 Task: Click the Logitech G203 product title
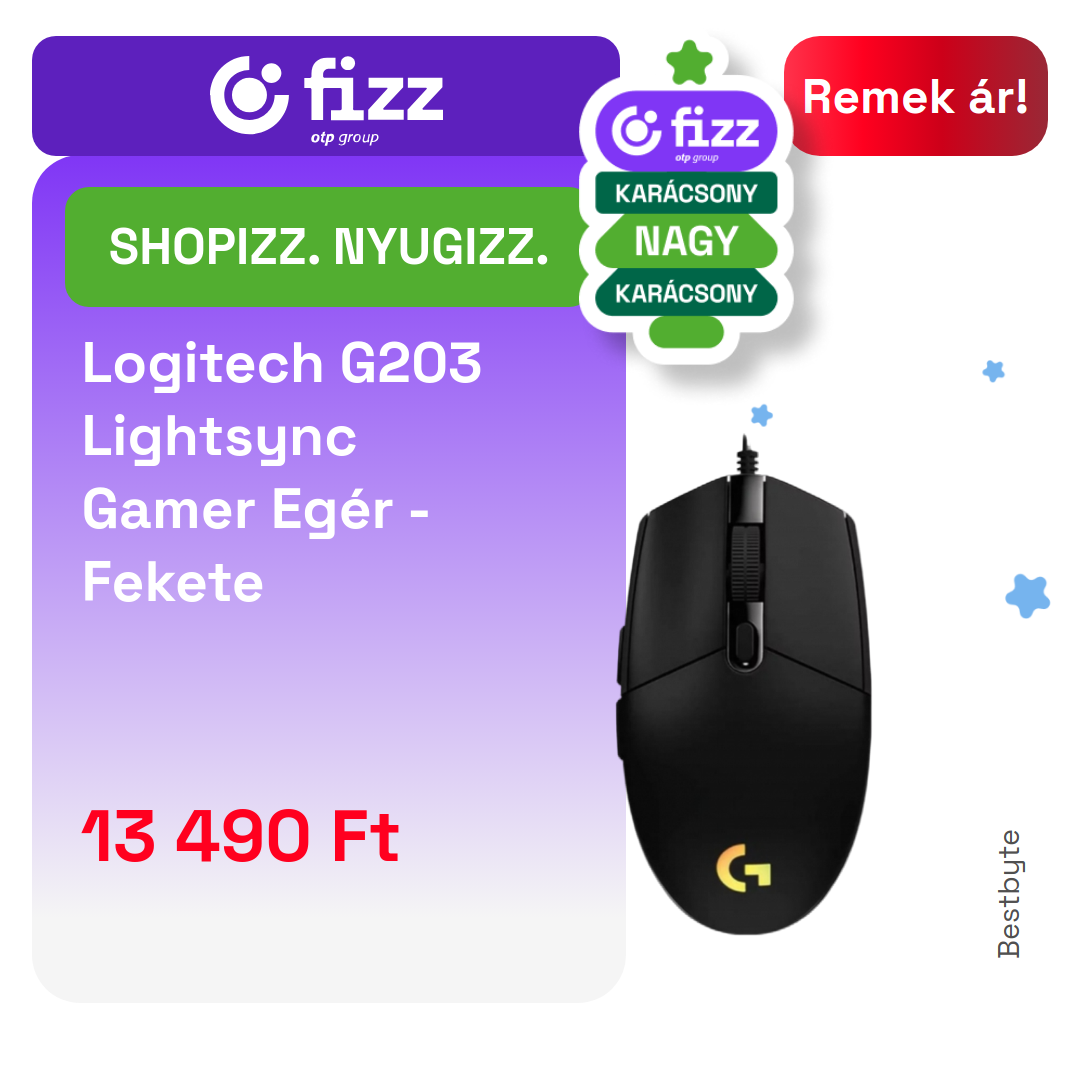(x=282, y=472)
